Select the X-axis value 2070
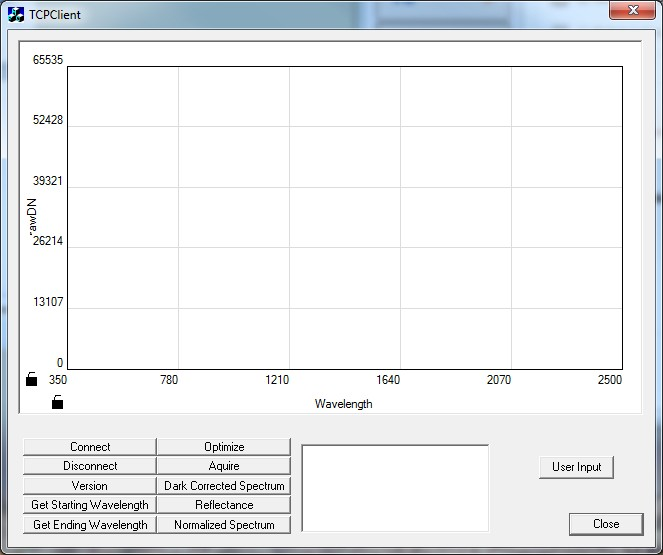Screen dimensions: 663x555 499,380
